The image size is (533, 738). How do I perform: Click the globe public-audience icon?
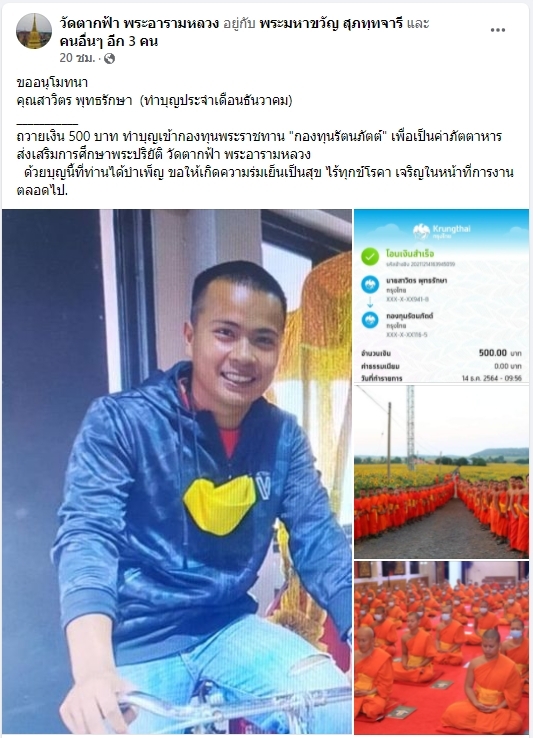coord(109,58)
